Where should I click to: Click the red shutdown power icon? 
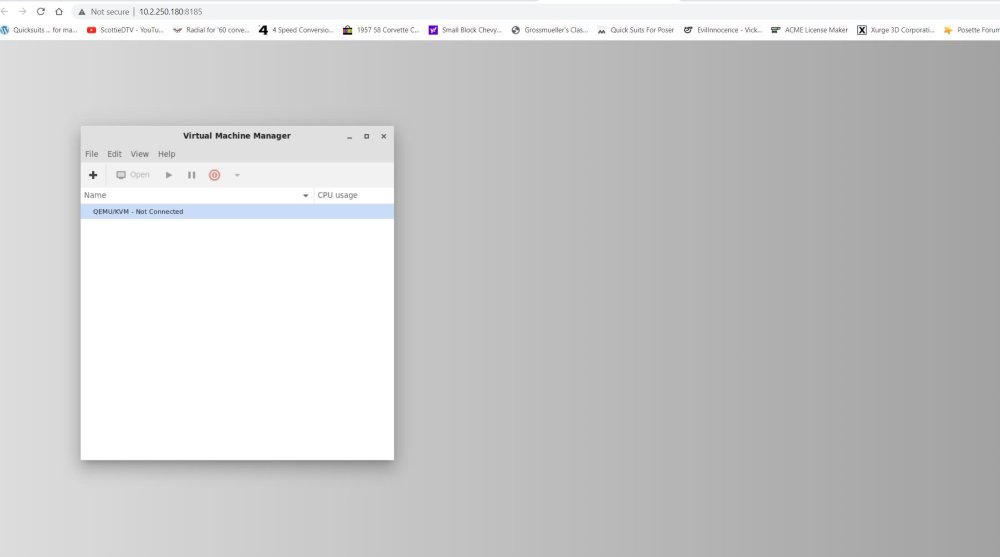[x=214, y=175]
